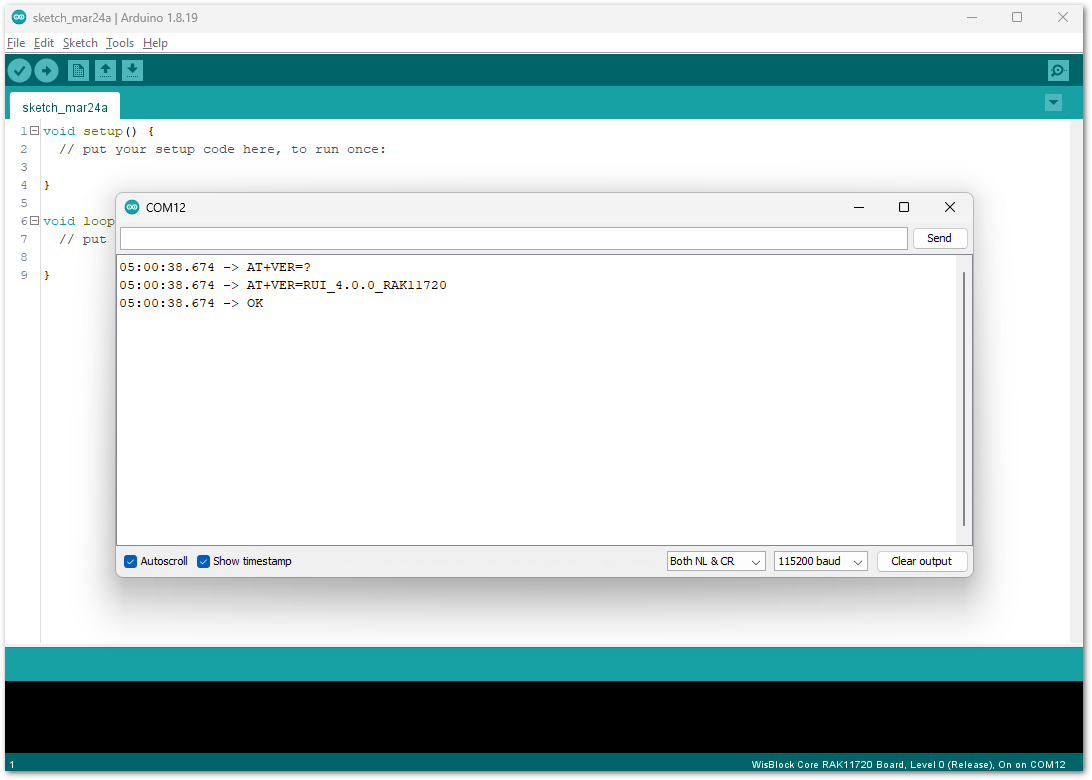Screen dimensions: 1092x780
Task: Click the setup code comment on line 2
Action: click(x=222, y=149)
